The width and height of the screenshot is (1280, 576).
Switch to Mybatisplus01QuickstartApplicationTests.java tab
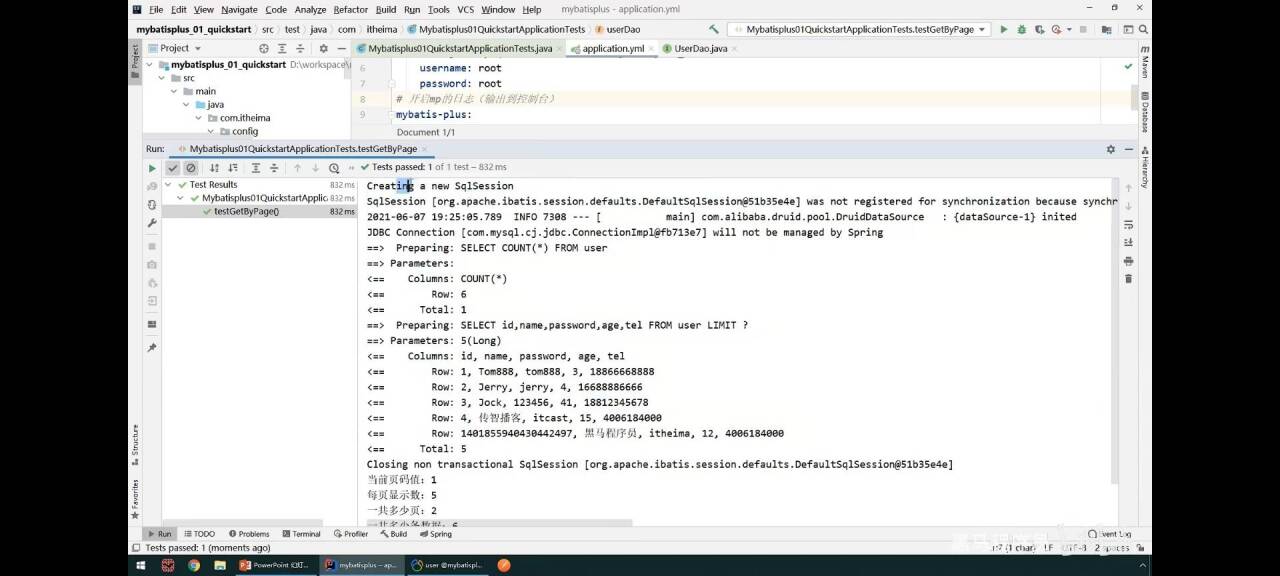point(459,48)
